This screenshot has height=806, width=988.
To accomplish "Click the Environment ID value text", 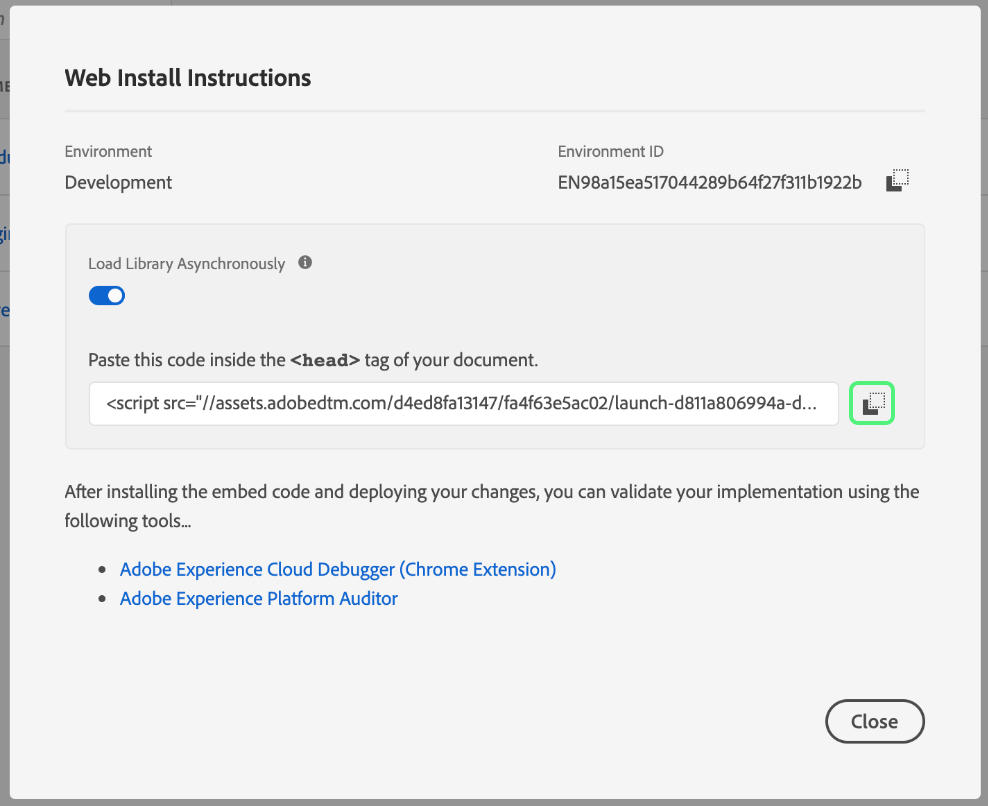I will (709, 183).
